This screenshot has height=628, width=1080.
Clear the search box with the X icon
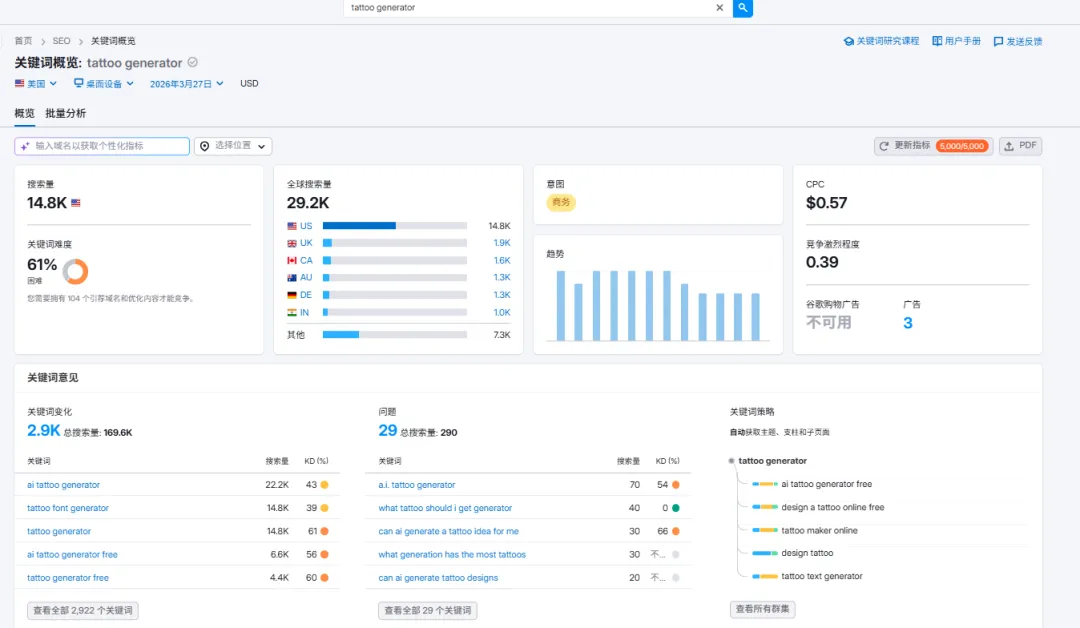pyautogui.click(x=719, y=8)
